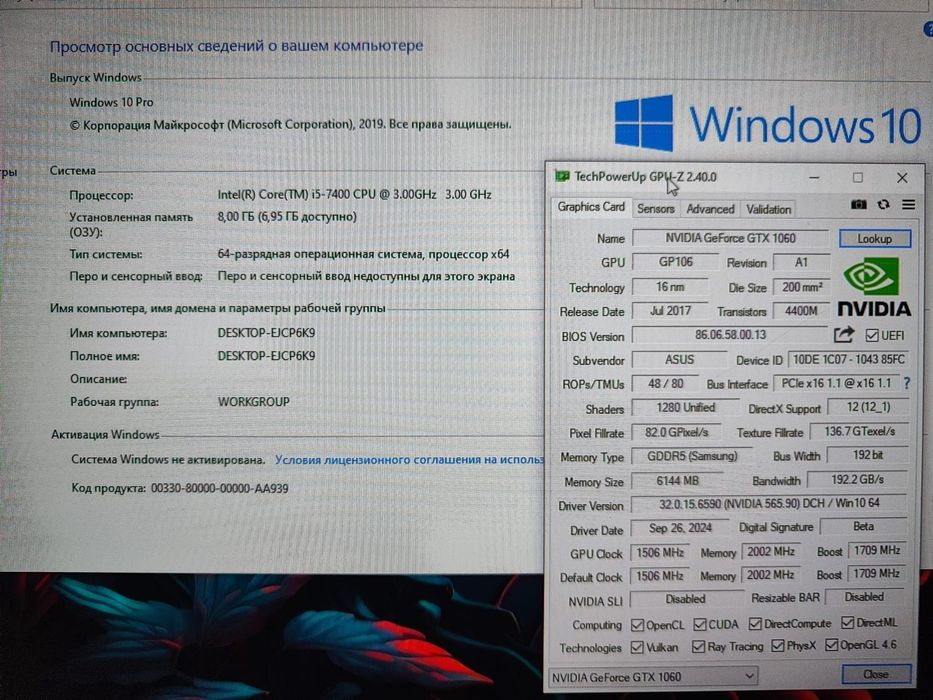Click the Driver Date field Sep 26, 2024

point(680,528)
